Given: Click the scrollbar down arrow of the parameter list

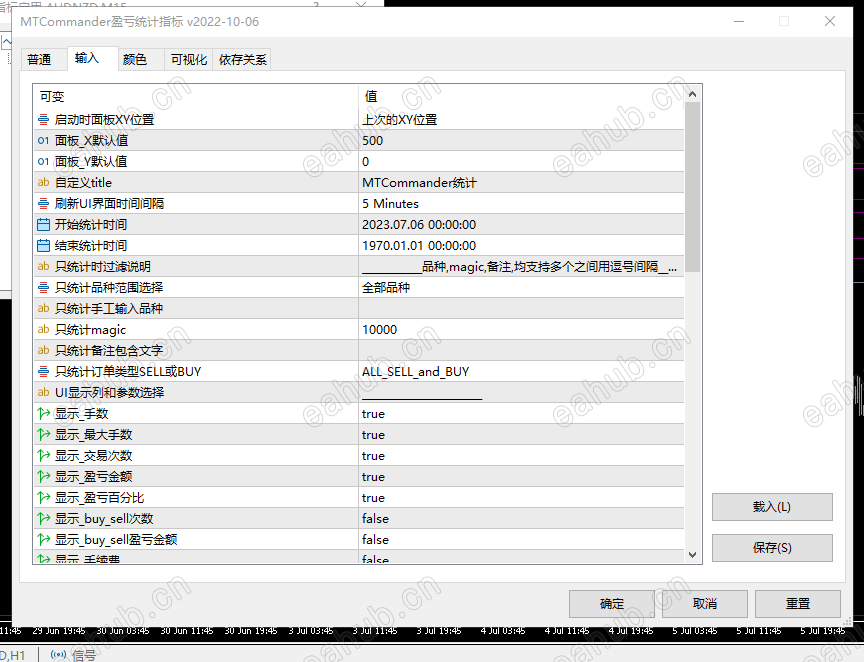Looking at the screenshot, I should click(x=693, y=555).
